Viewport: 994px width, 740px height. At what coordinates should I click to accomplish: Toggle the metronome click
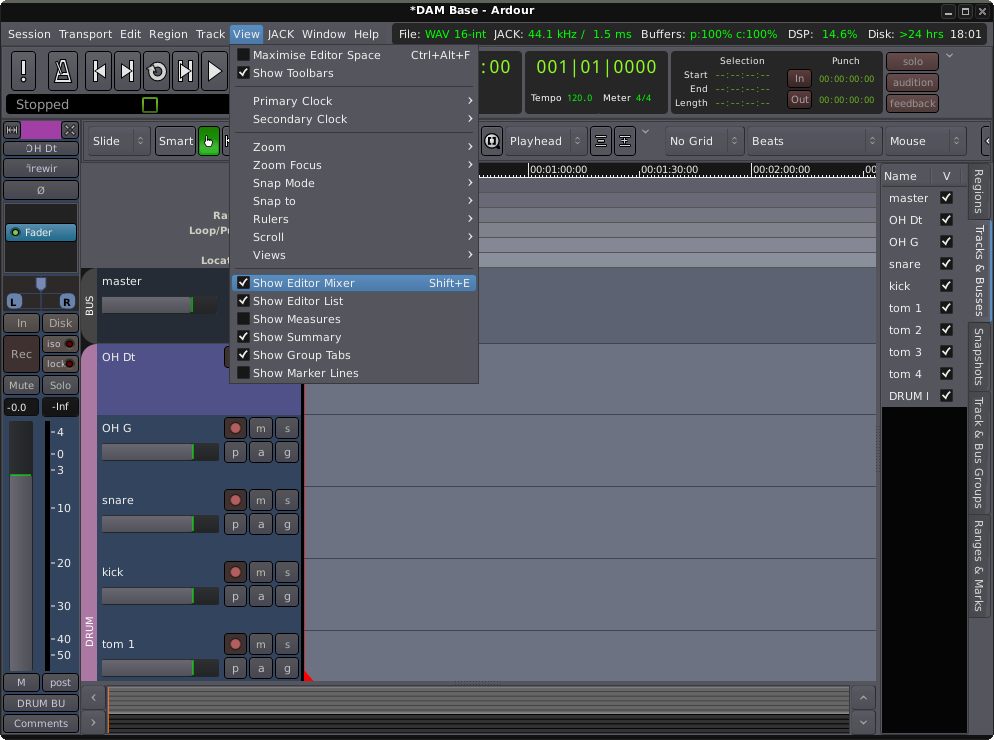tap(63, 71)
